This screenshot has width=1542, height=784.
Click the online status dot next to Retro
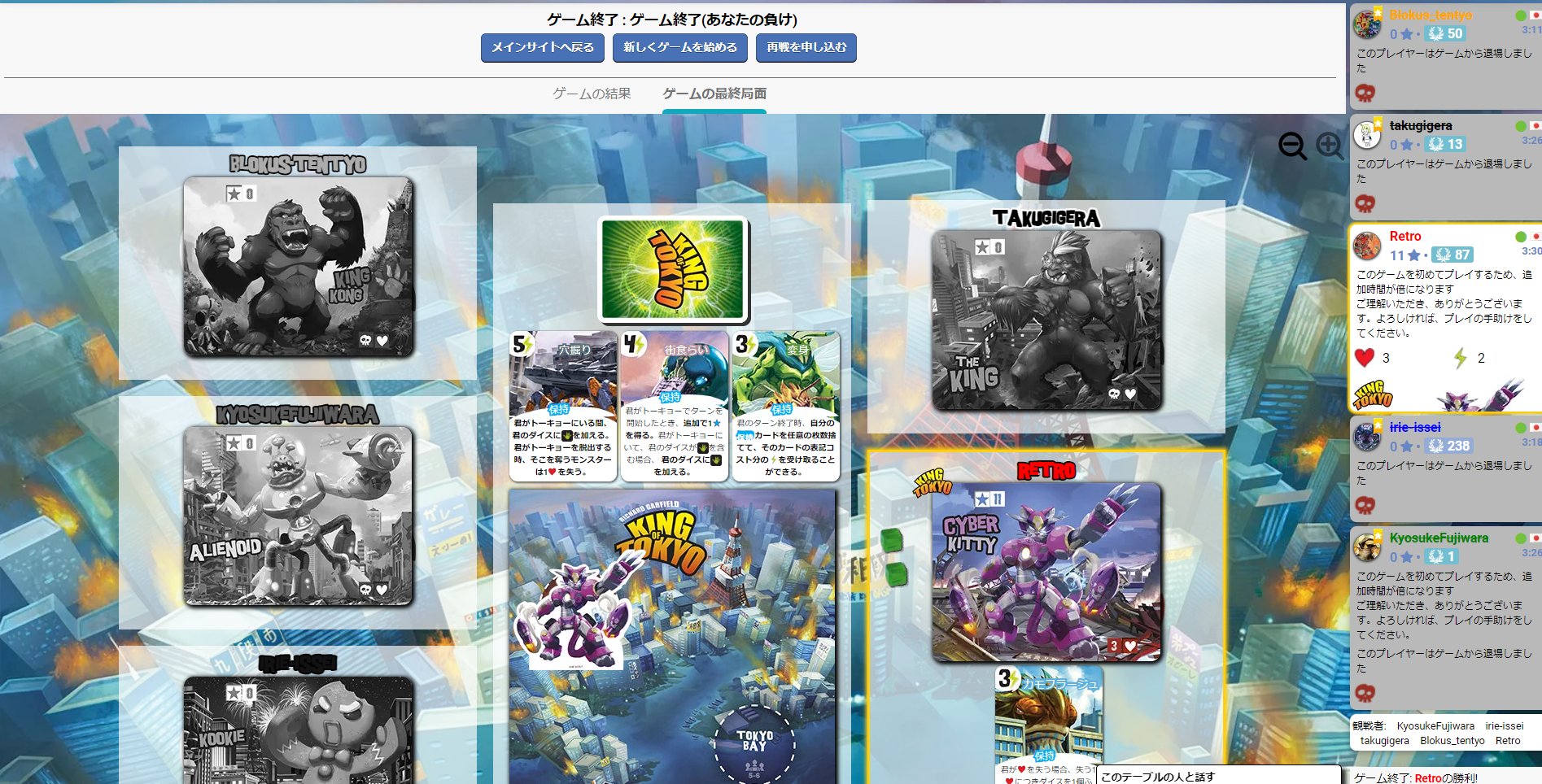pyautogui.click(x=1520, y=237)
